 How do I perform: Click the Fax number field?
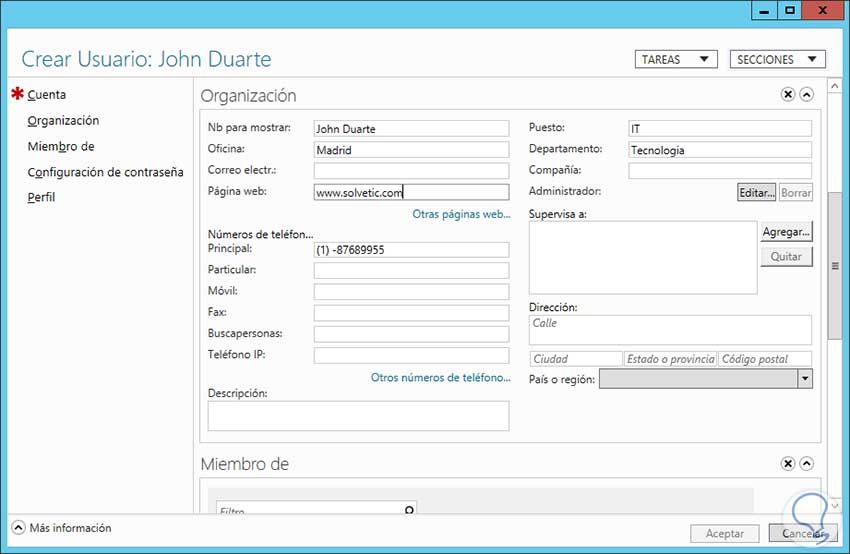coord(411,313)
